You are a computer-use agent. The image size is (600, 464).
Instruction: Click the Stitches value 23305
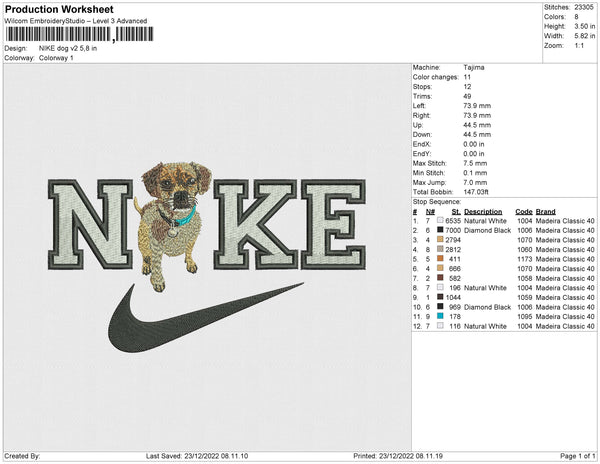584,7
